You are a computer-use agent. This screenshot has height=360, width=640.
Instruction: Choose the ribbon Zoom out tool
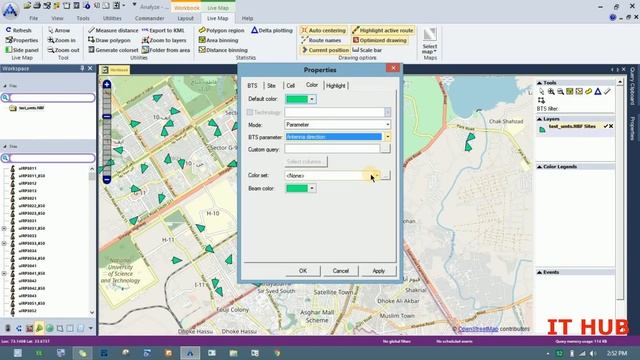pos(63,50)
